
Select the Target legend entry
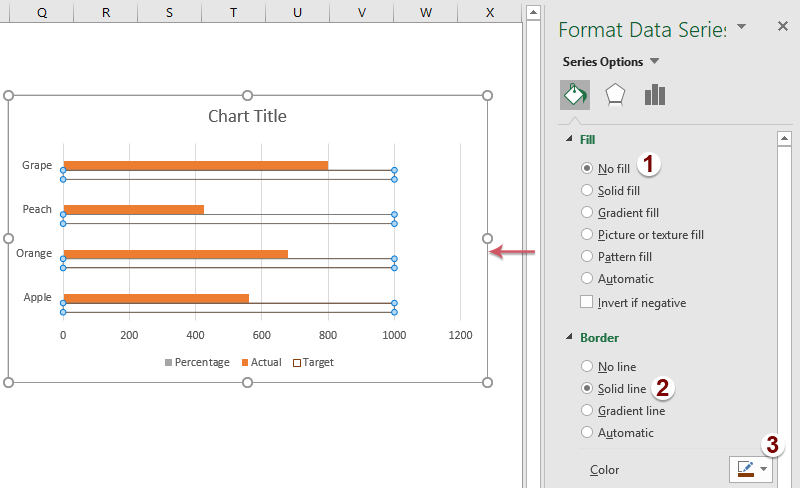313,362
